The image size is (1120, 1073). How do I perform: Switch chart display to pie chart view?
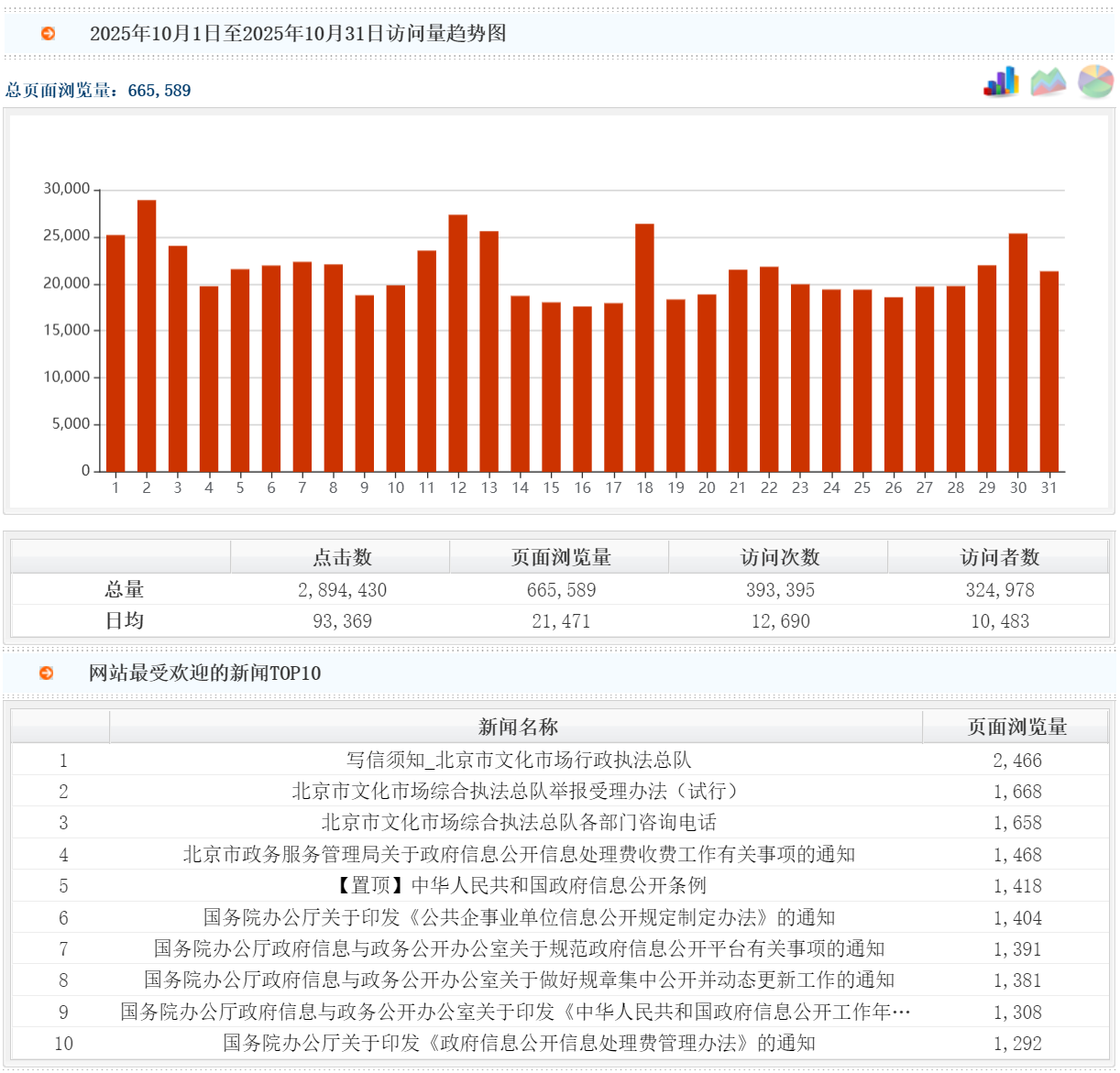click(x=1094, y=83)
